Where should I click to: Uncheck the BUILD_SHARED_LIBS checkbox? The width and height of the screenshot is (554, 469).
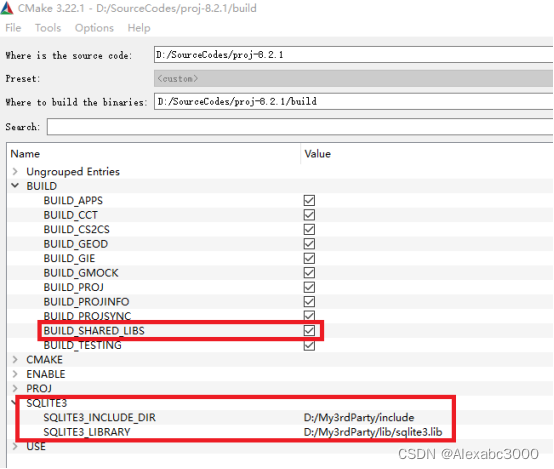click(309, 331)
